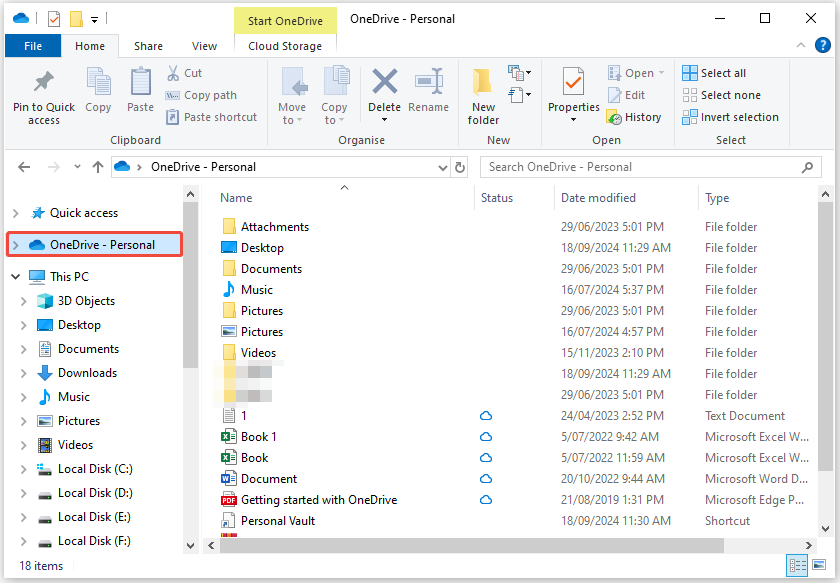Refresh the OneDrive folder view

coord(459,166)
